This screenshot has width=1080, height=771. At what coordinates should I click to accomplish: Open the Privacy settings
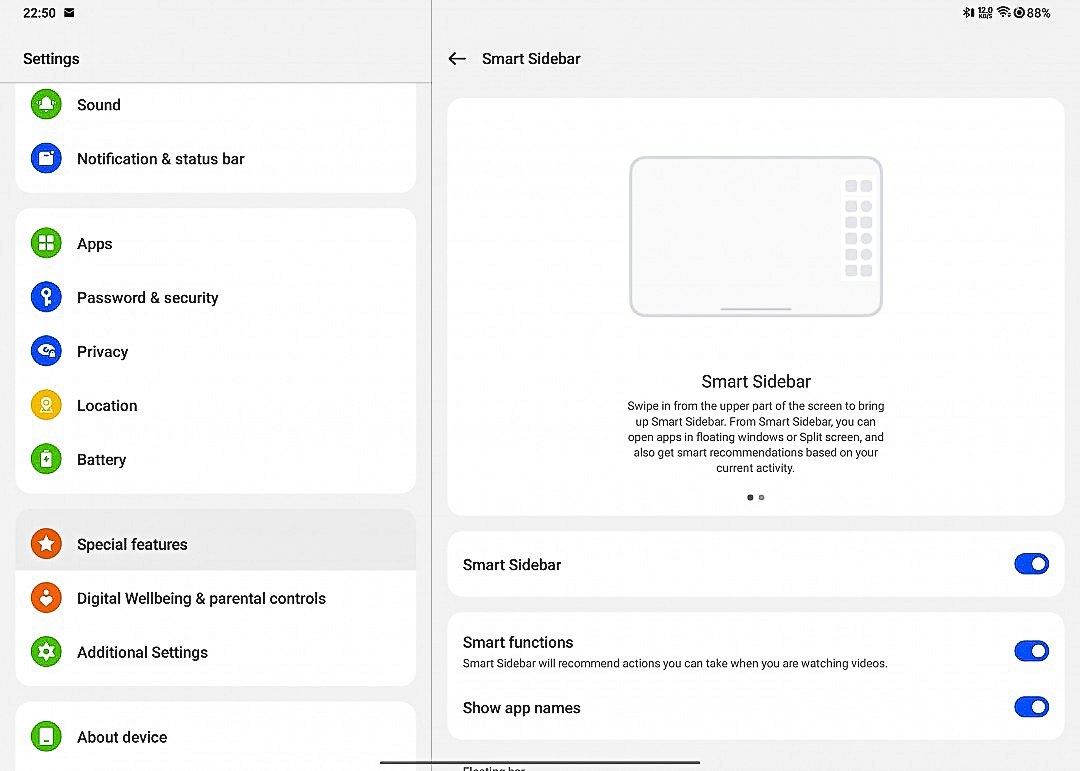click(216, 351)
